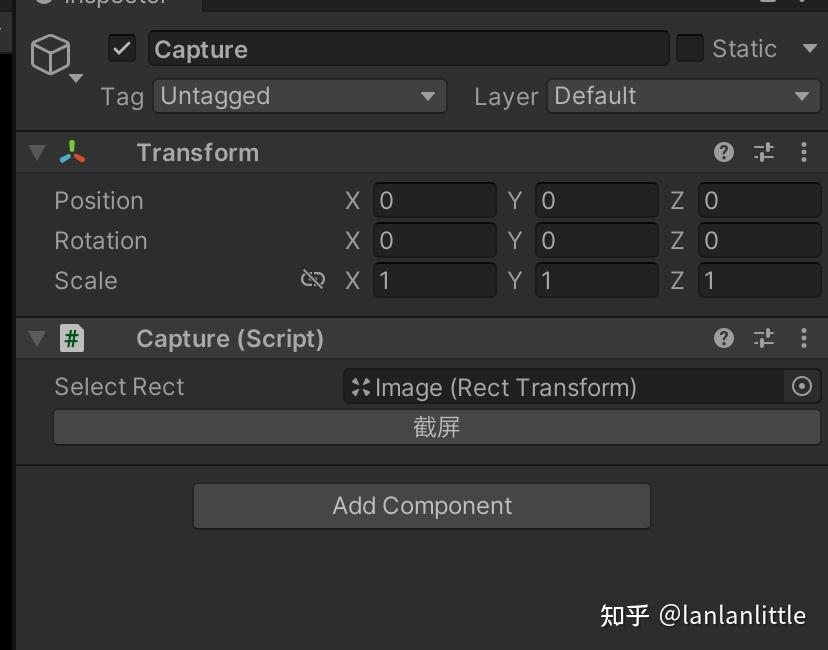Open the Layer dropdown showing Default

pos(684,96)
